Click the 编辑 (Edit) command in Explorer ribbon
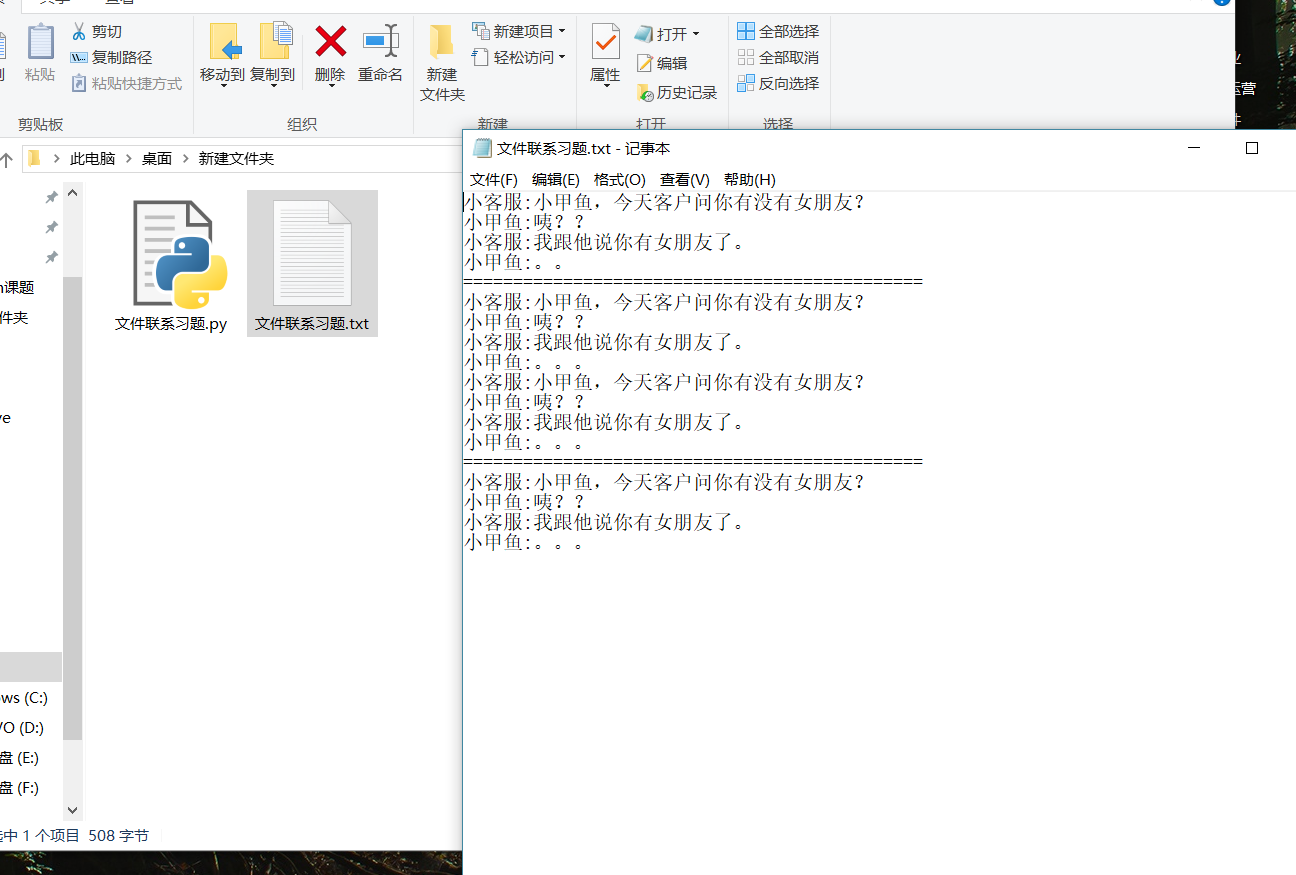 (669, 62)
